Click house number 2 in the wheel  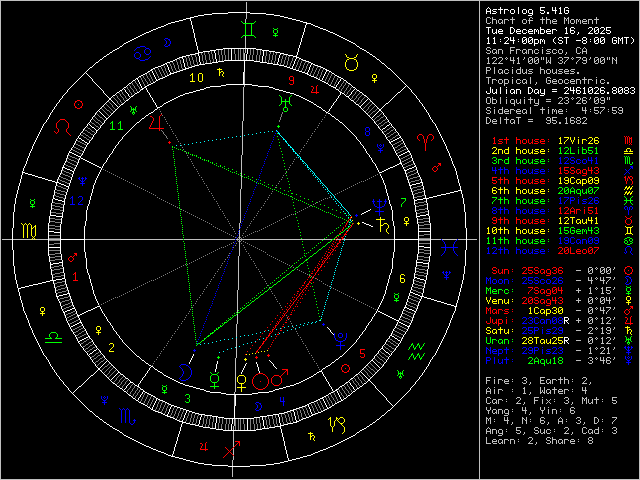tap(111, 348)
